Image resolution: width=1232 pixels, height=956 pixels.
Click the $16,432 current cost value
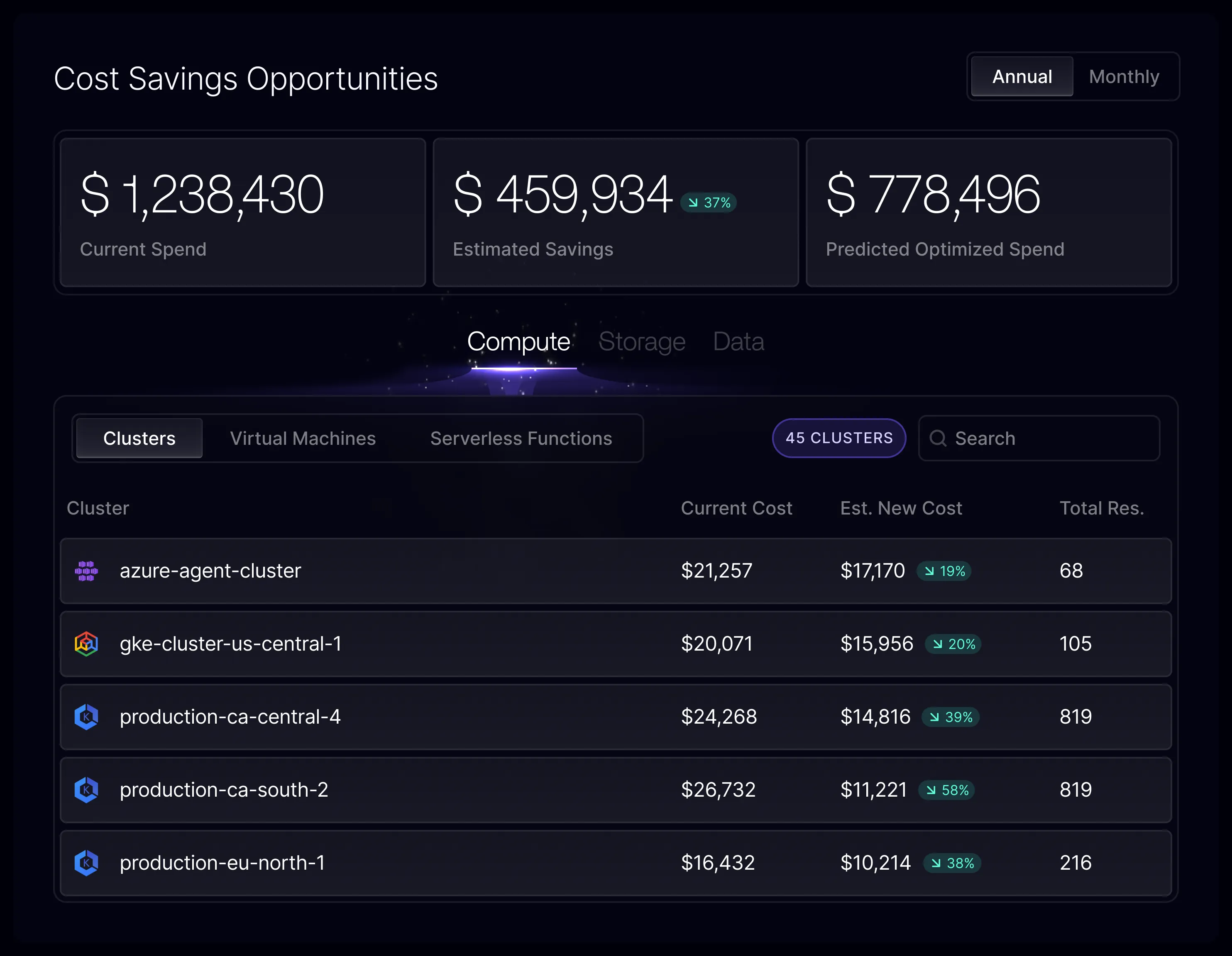[x=718, y=863]
